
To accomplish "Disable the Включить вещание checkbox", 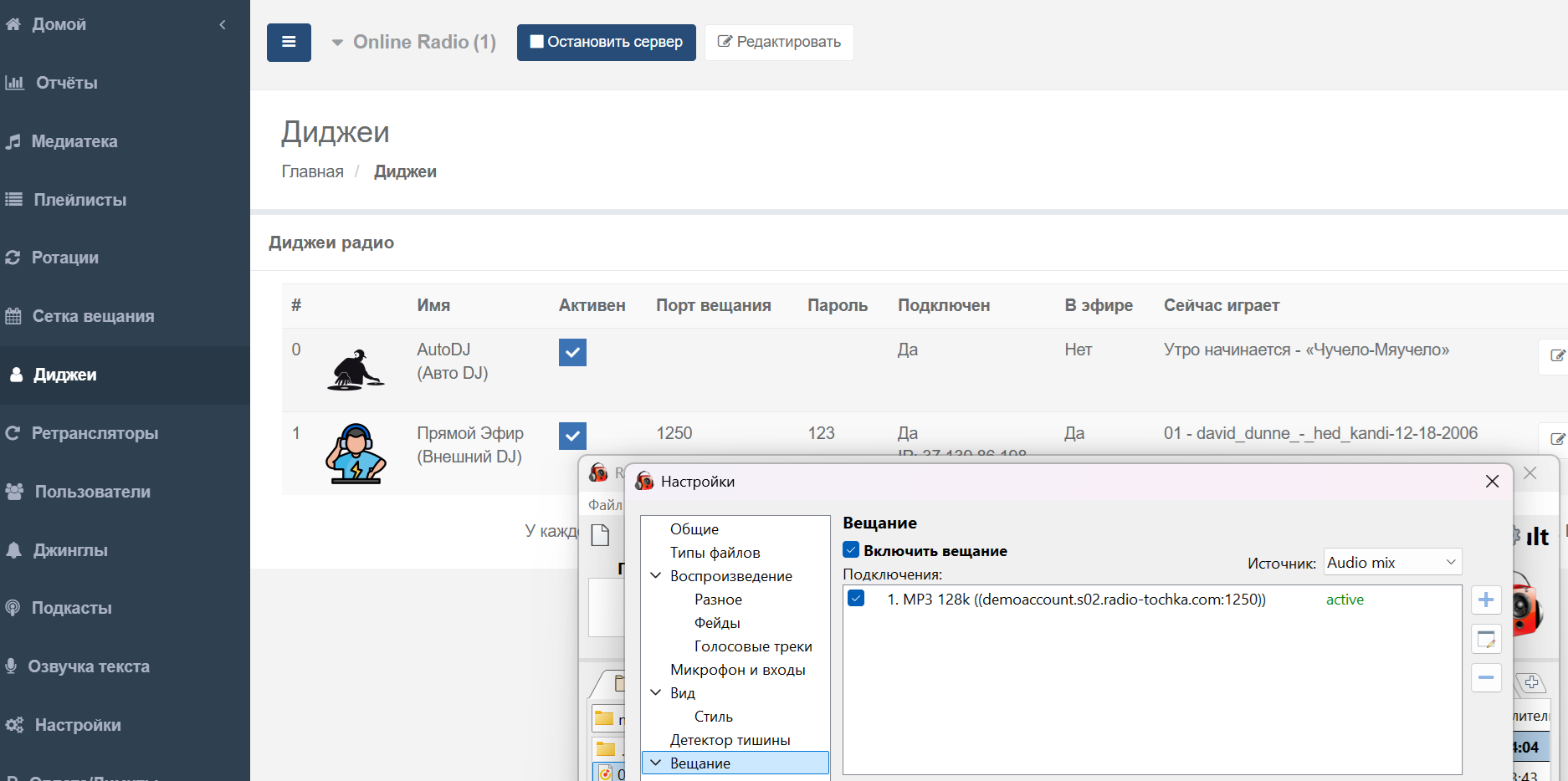I will pos(851,550).
